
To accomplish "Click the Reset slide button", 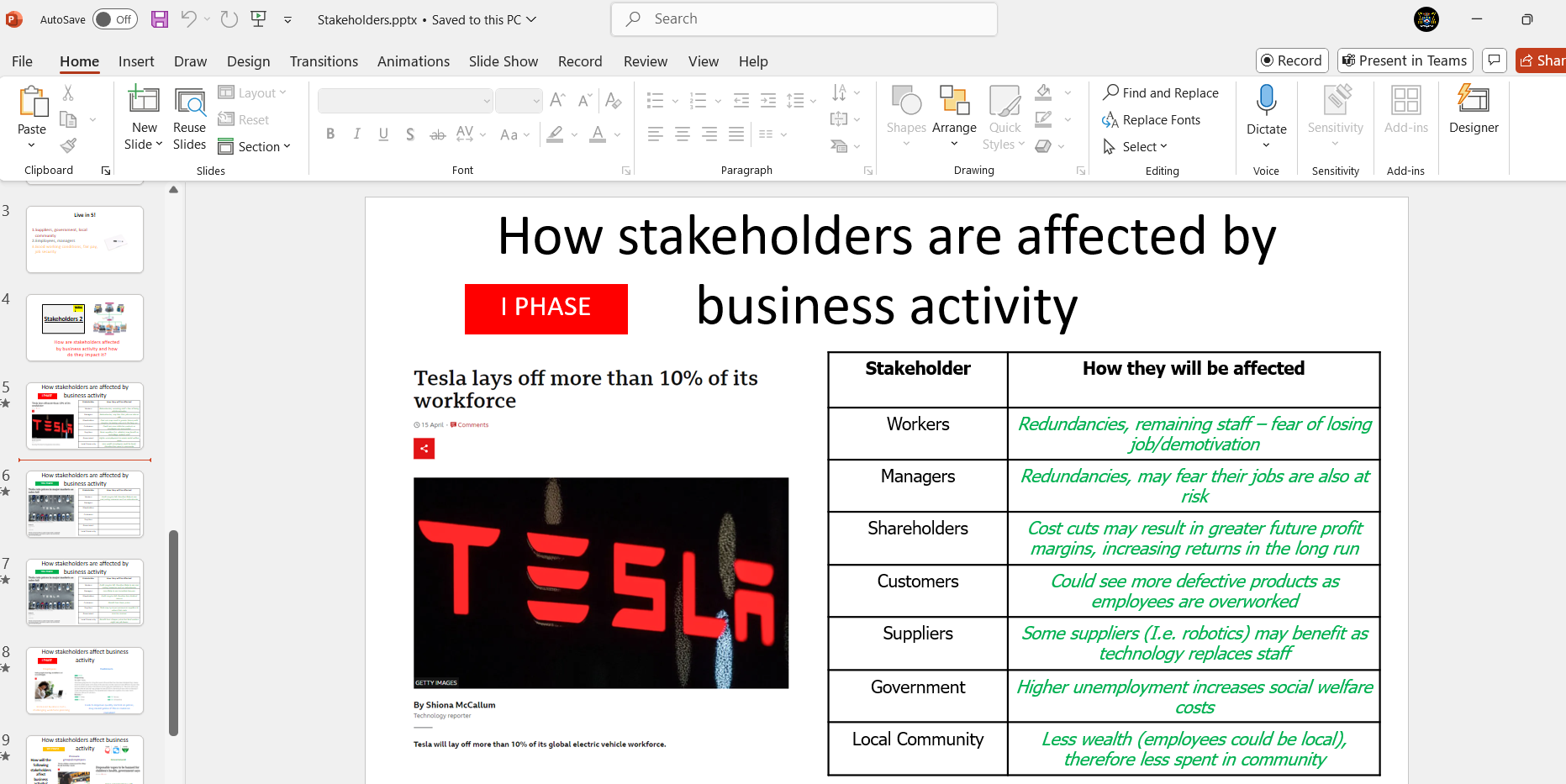I will click(x=244, y=120).
